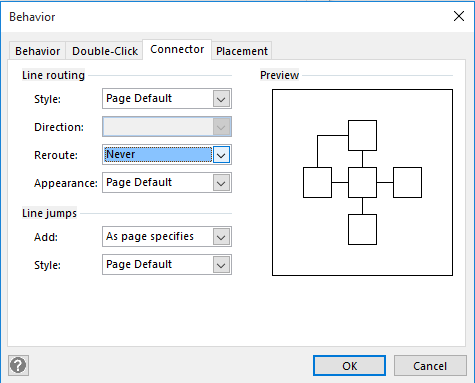
Task: Expand the Line routing Style dropdown arrow
Action: [221, 99]
